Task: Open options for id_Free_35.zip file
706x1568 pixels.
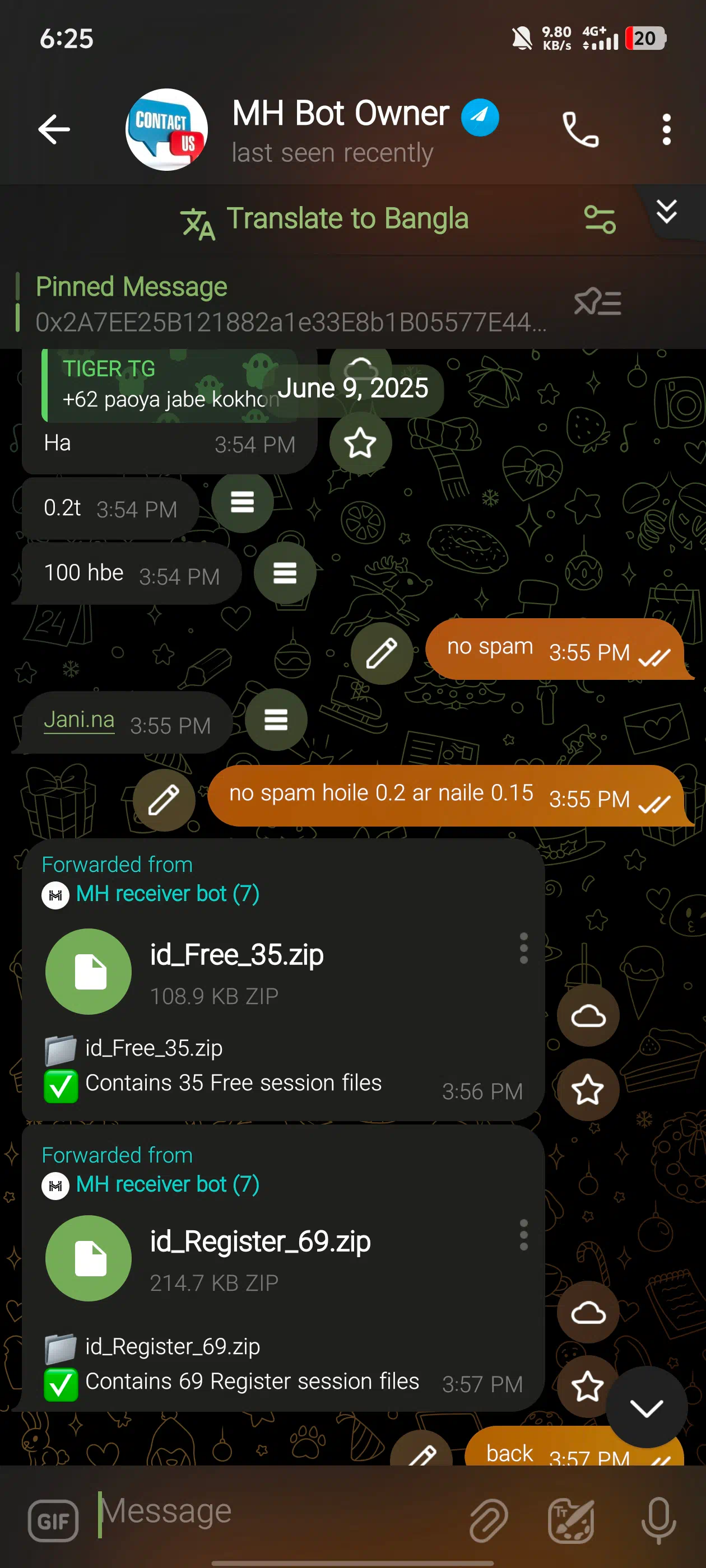Action: (x=523, y=948)
